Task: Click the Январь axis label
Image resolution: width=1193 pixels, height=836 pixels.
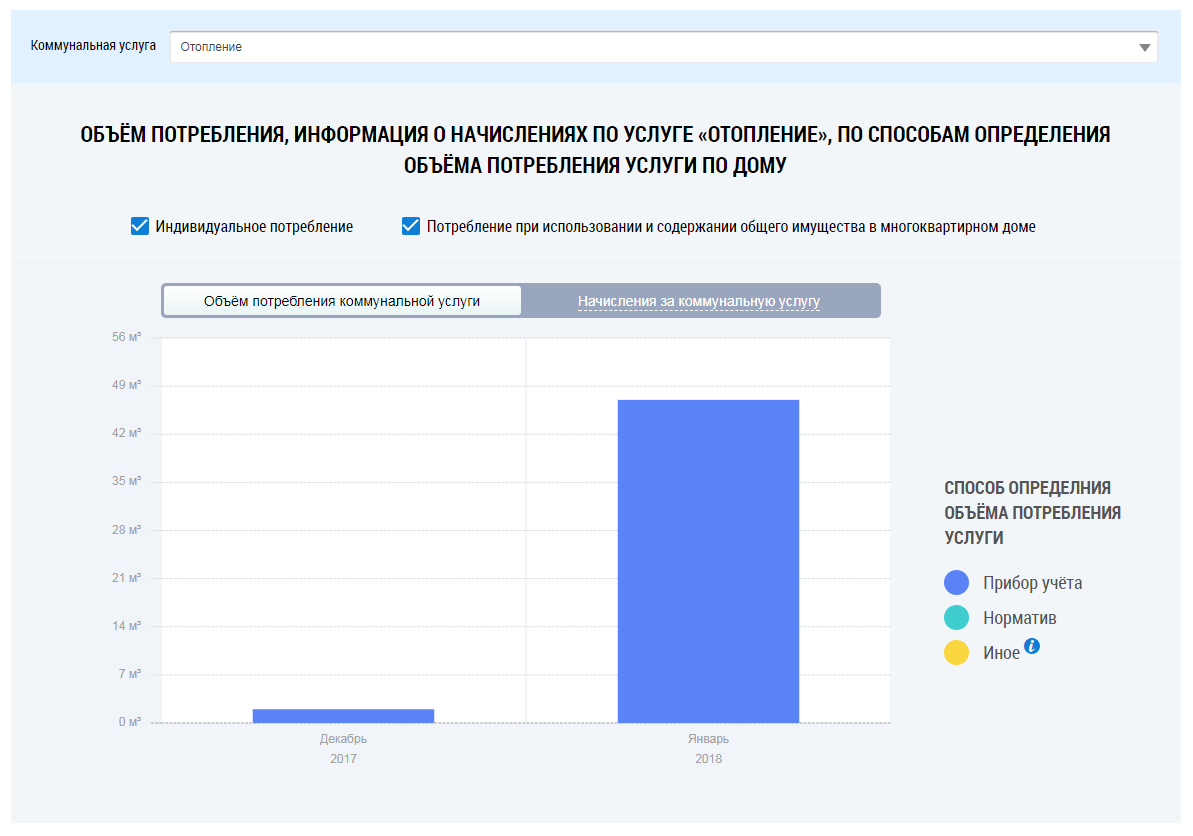Action: (708, 739)
